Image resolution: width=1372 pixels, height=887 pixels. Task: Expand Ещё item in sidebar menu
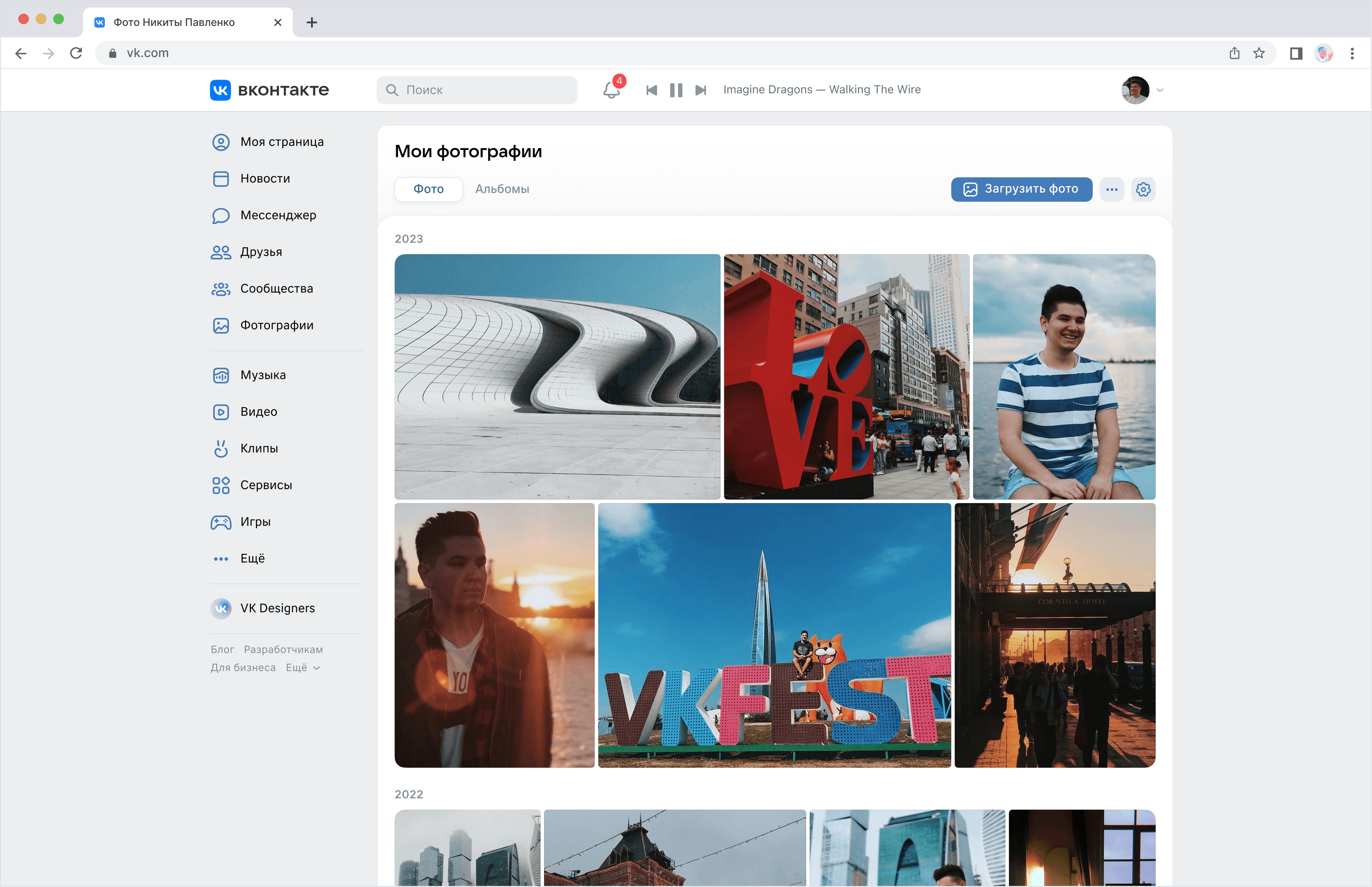(252, 558)
